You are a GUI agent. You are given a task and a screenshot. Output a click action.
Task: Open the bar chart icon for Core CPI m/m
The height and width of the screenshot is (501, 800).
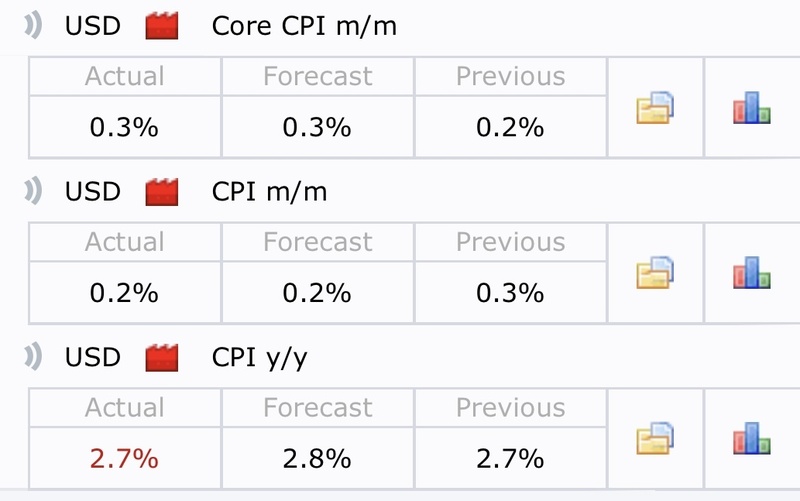[x=752, y=107]
